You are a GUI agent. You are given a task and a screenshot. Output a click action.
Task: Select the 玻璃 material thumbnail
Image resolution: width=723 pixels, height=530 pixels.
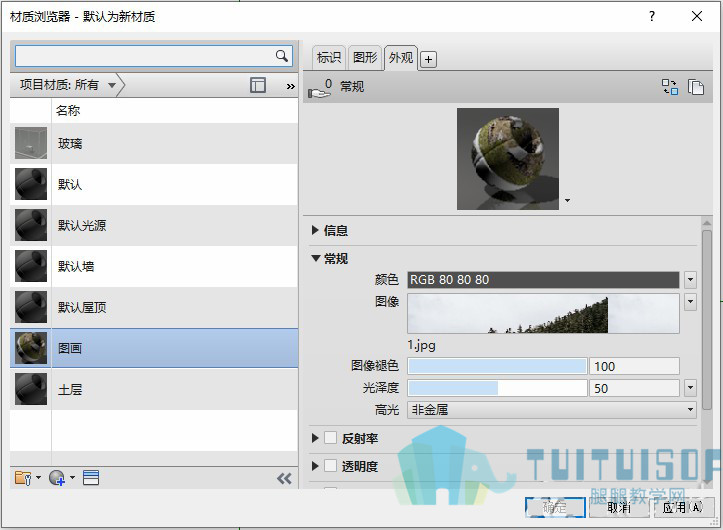31,143
